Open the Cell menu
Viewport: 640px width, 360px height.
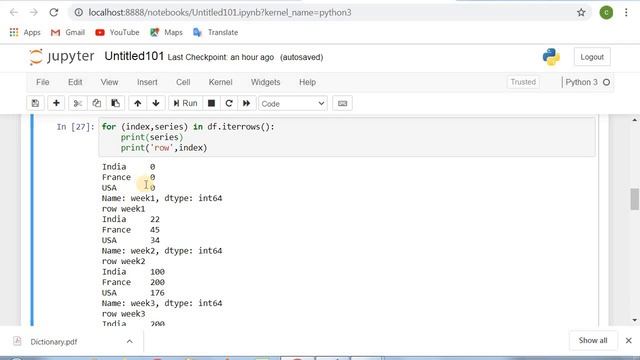183,82
